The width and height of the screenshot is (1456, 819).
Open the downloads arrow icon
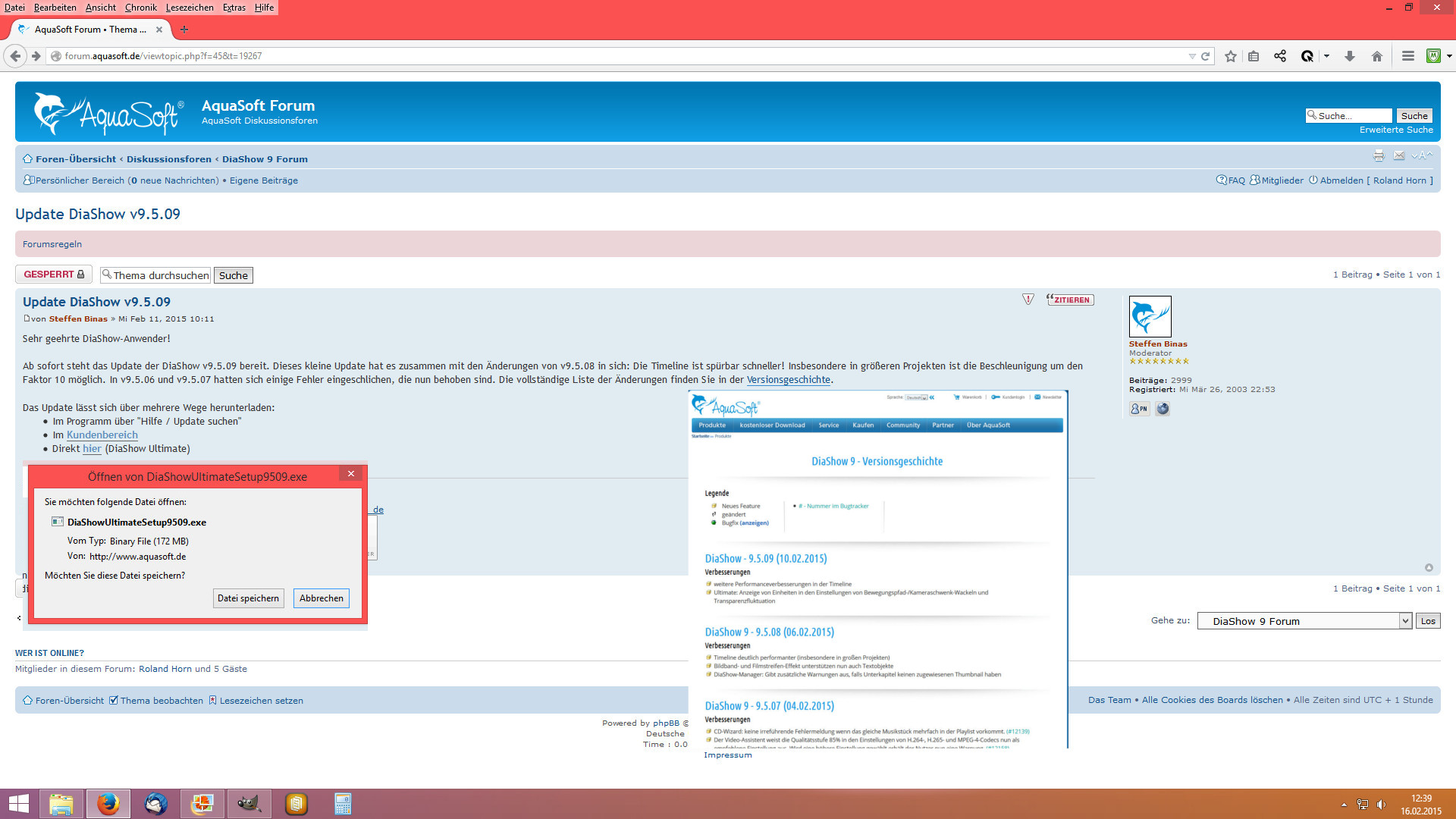[x=1350, y=56]
